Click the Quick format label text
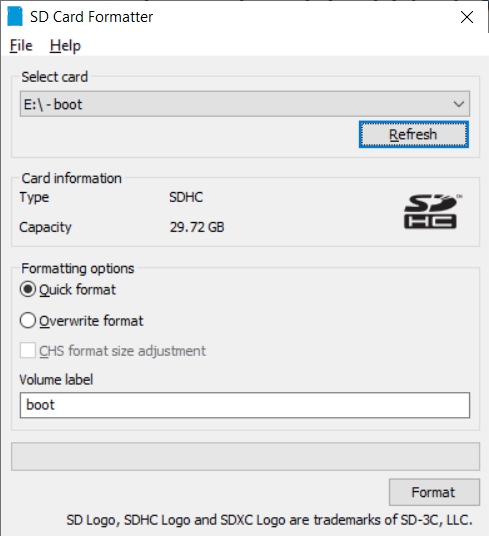This screenshot has height=536, width=489. [78, 290]
